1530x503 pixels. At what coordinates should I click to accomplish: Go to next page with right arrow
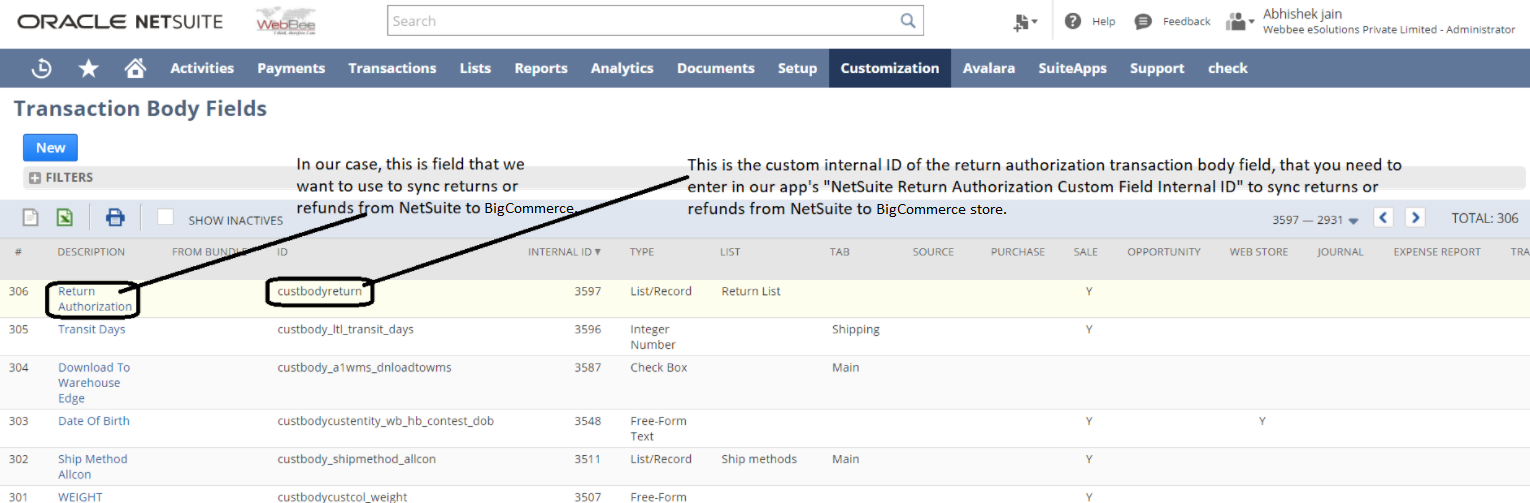(1414, 218)
